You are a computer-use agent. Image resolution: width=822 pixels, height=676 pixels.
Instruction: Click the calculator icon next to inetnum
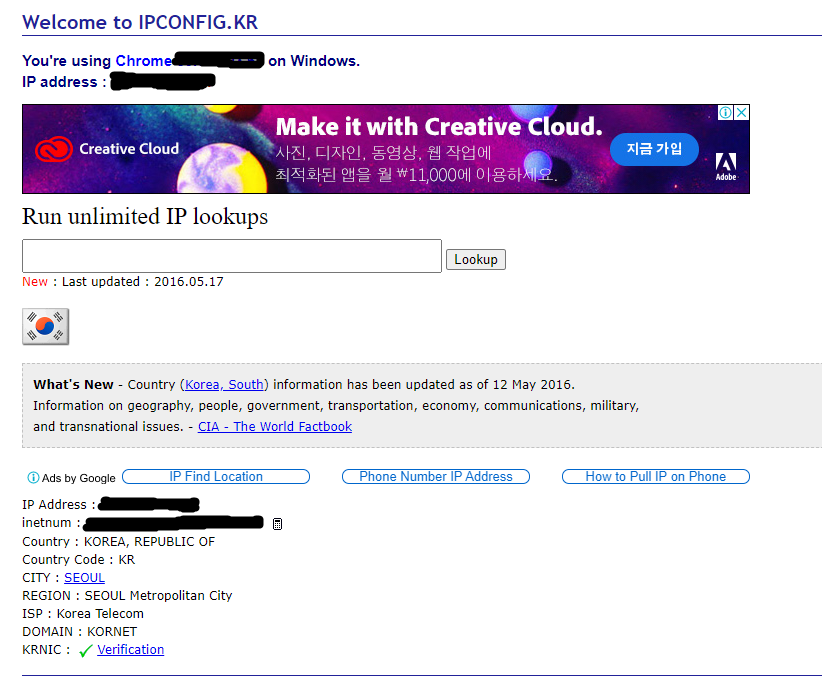click(277, 523)
